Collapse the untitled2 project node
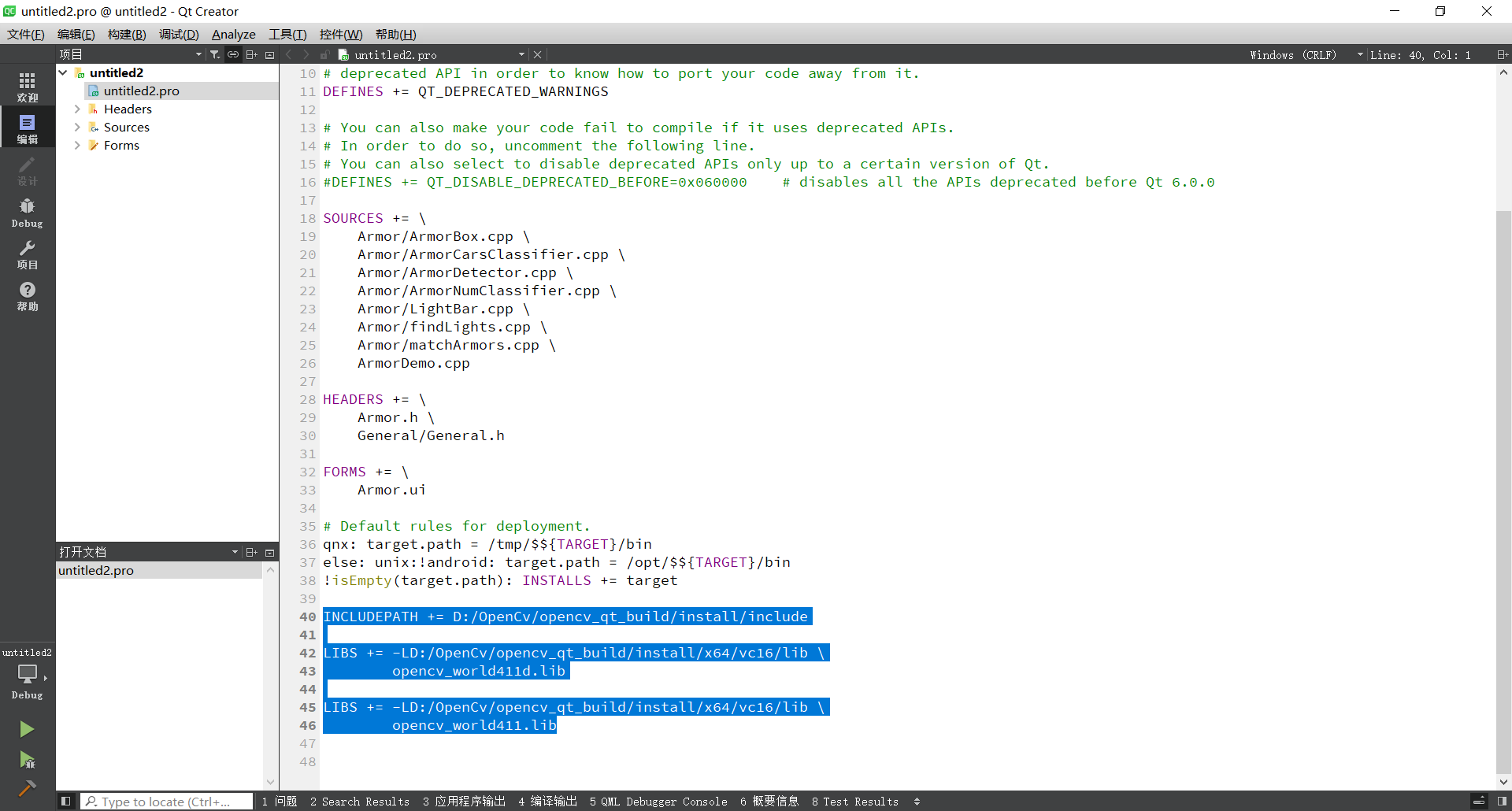 coord(63,72)
